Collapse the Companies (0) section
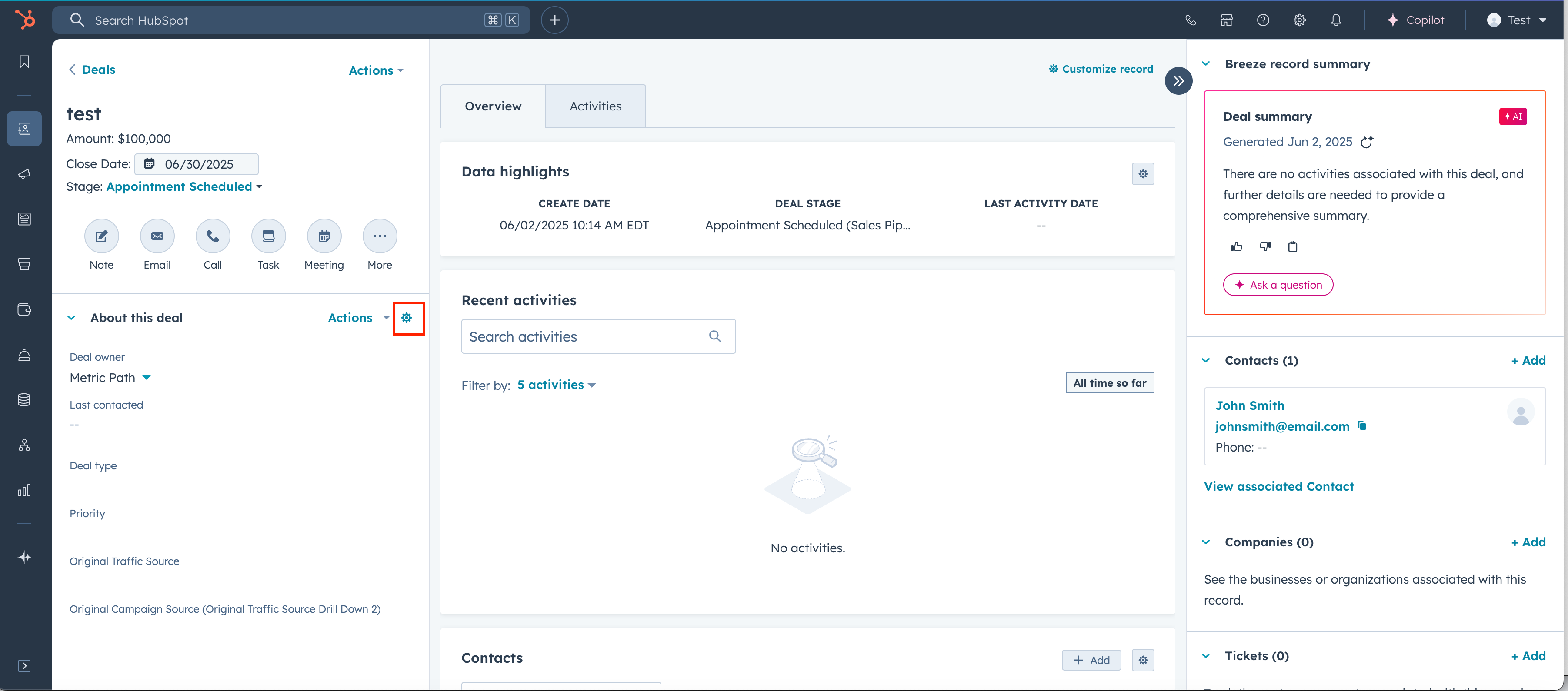Viewport: 1568px width, 691px height. point(1206,542)
